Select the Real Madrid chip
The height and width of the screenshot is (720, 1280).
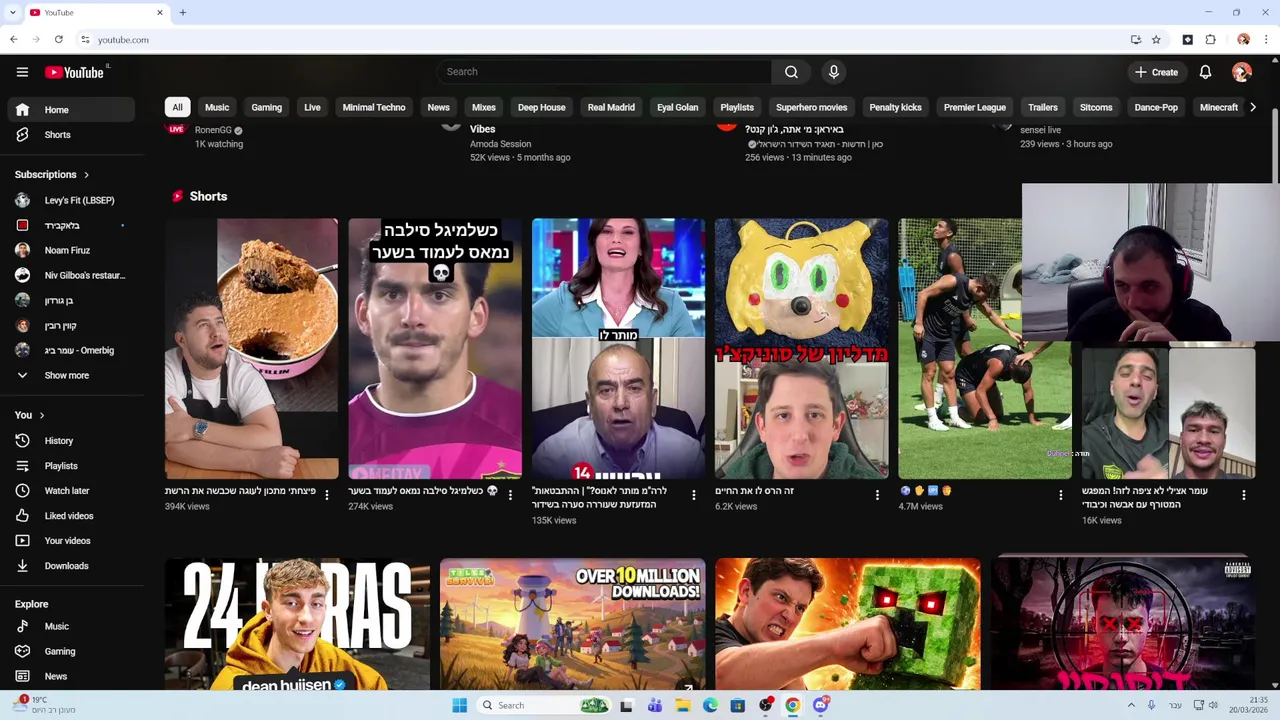click(x=611, y=107)
